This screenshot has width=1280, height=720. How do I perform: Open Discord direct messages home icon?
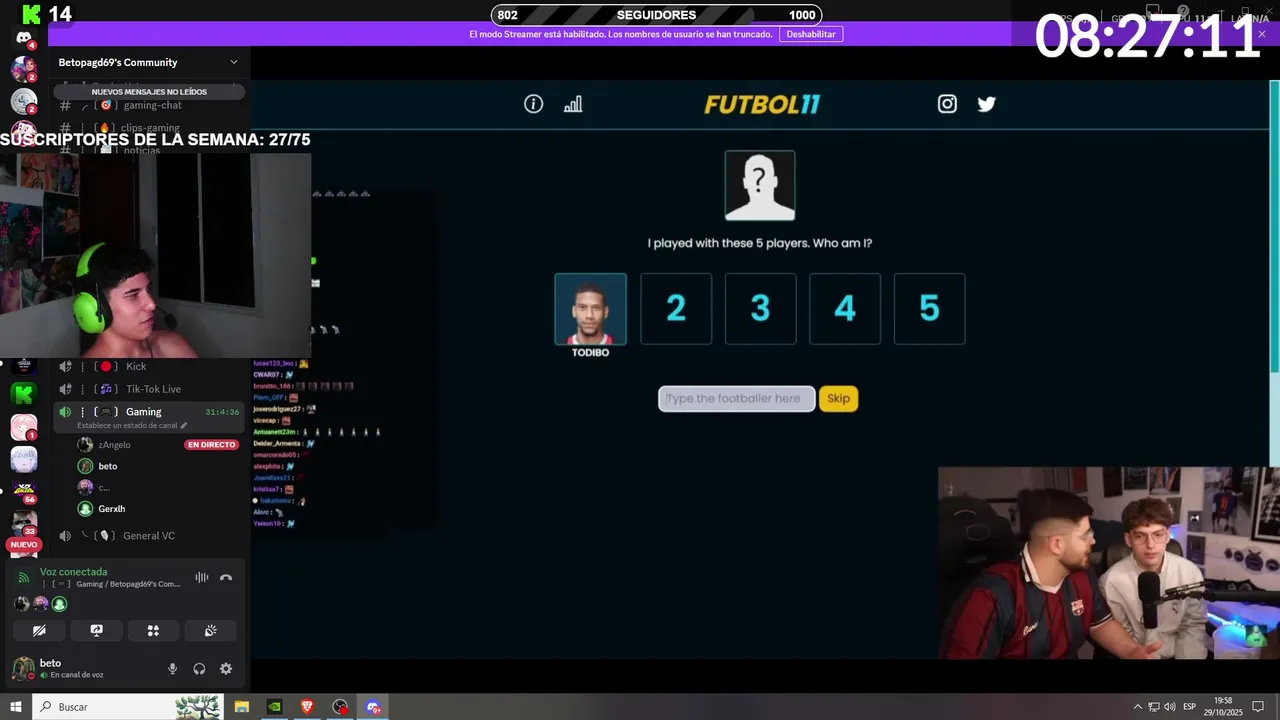click(24, 38)
